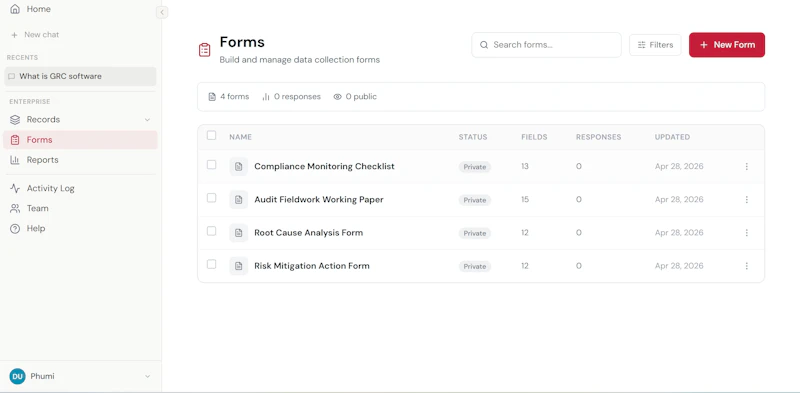Open Reports from the sidebar
800x393 pixels.
(x=81, y=160)
